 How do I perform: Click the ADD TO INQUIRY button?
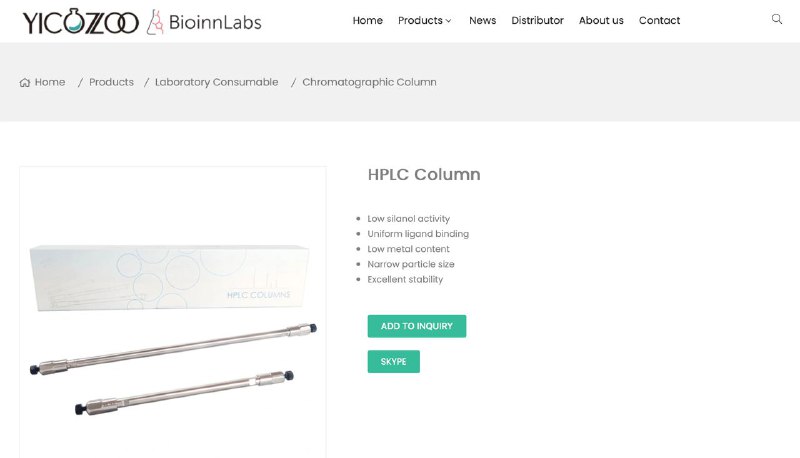point(417,326)
